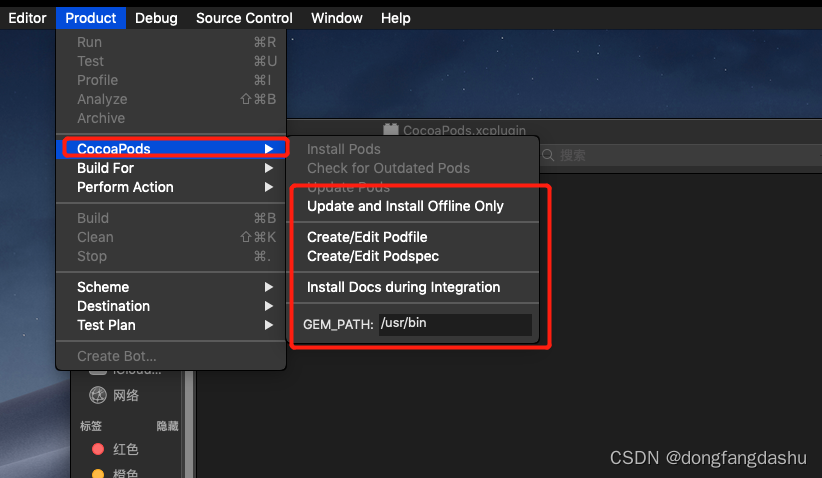The height and width of the screenshot is (478, 822).
Task: Open the Editor menu
Action: tap(27, 18)
